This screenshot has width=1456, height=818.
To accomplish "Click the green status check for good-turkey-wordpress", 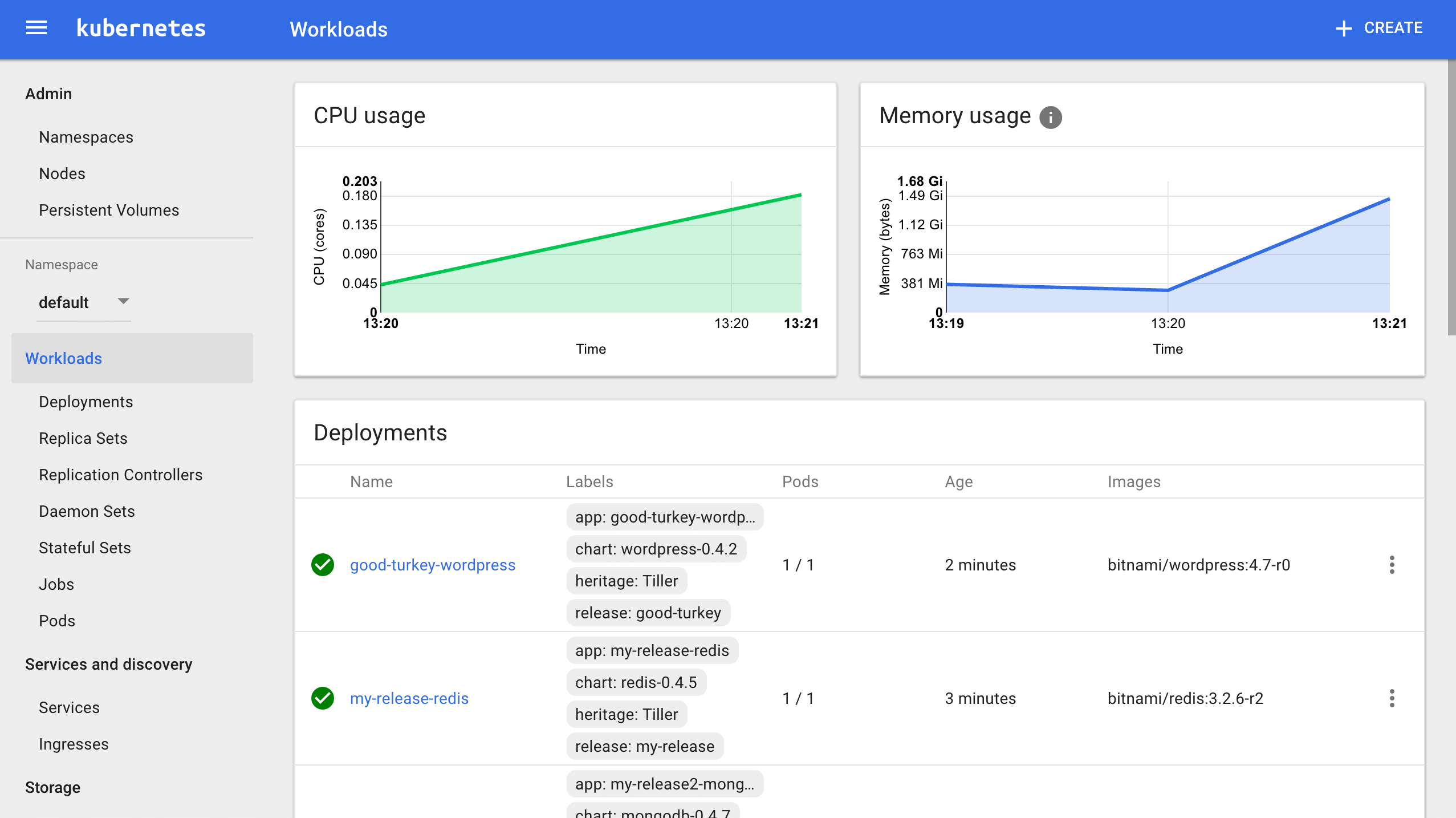I will point(323,565).
